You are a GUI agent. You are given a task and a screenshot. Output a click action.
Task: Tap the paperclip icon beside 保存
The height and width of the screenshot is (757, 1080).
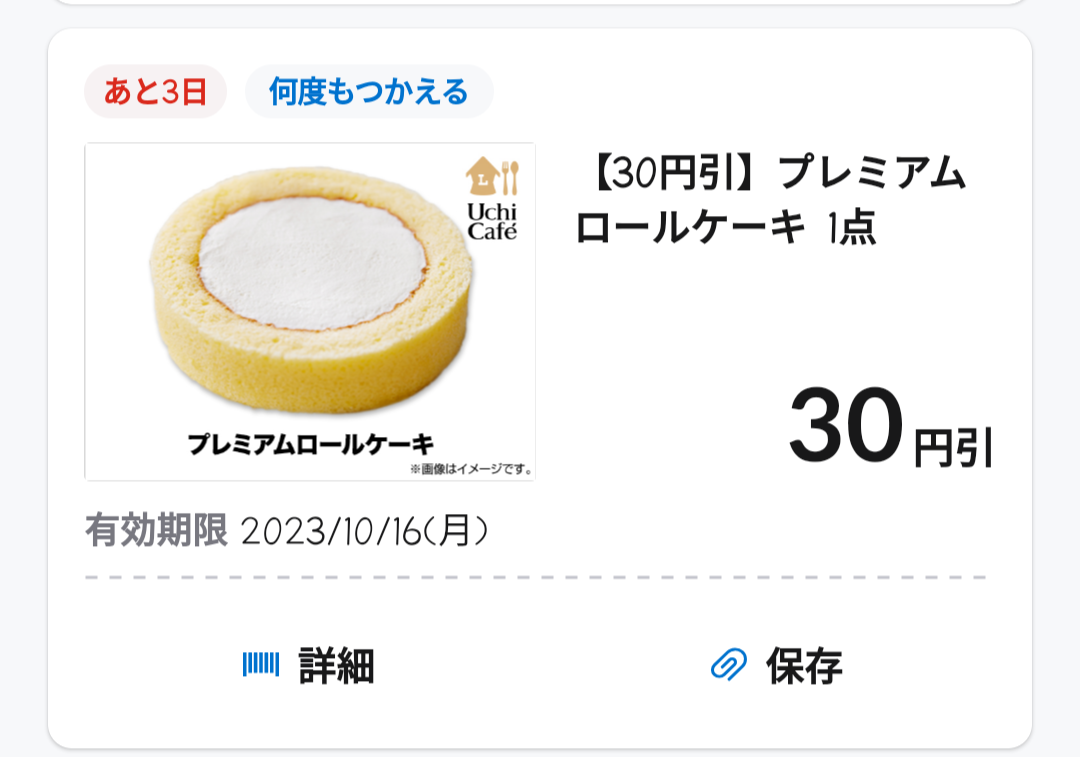(729, 664)
